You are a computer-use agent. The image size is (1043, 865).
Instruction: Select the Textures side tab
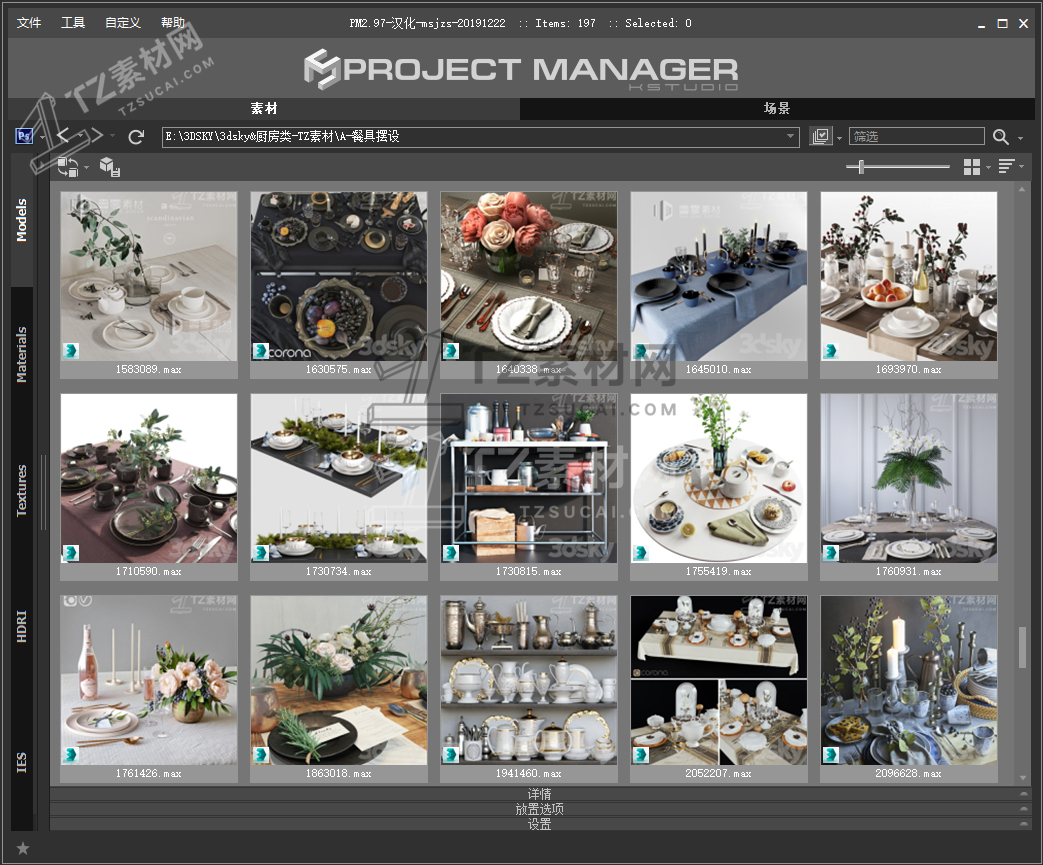click(x=22, y=490)
